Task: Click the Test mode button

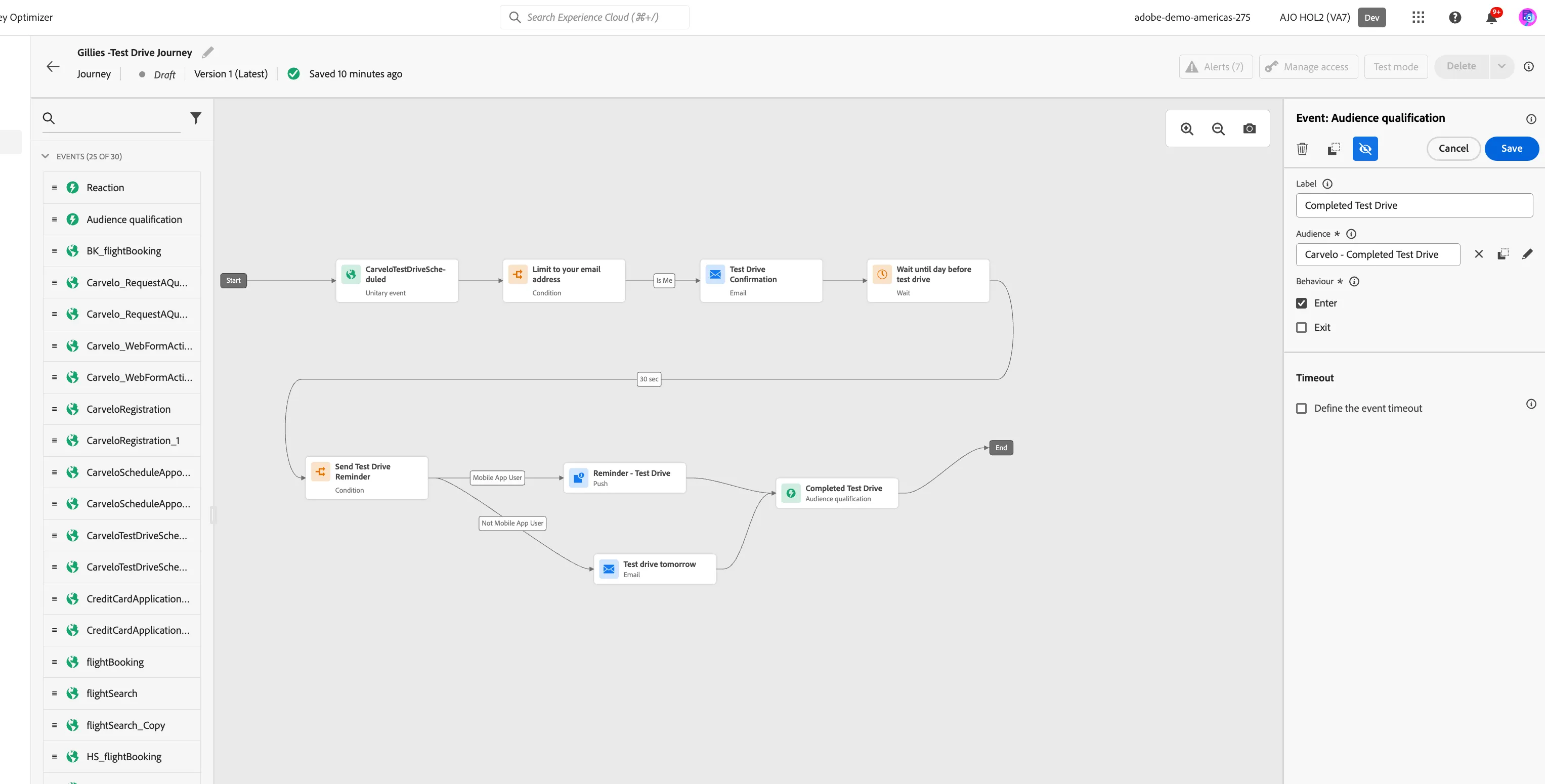Action: pyautogui.click(x=1396, y=67)
